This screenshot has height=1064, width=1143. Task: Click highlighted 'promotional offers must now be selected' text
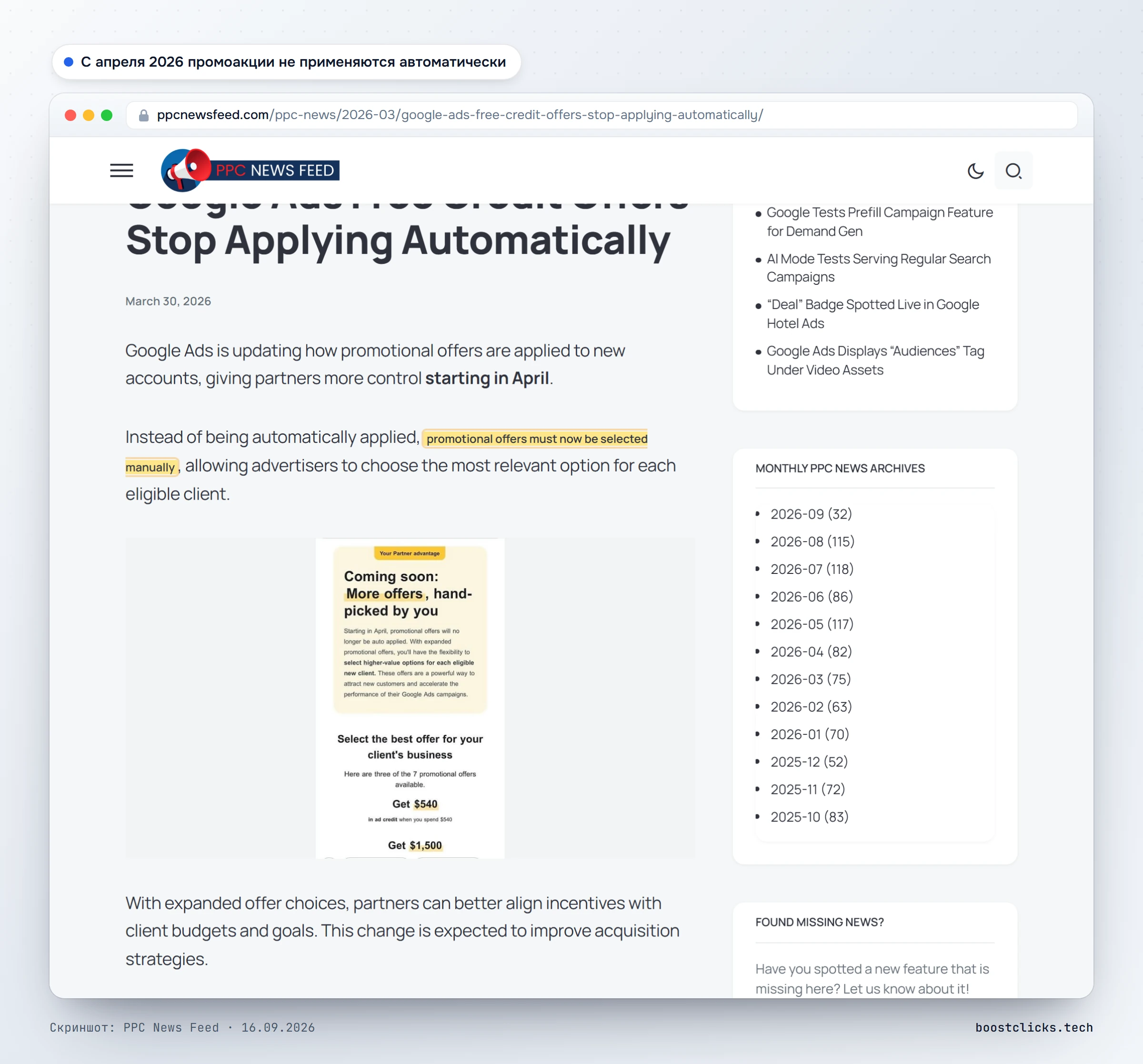coord(536,439)
